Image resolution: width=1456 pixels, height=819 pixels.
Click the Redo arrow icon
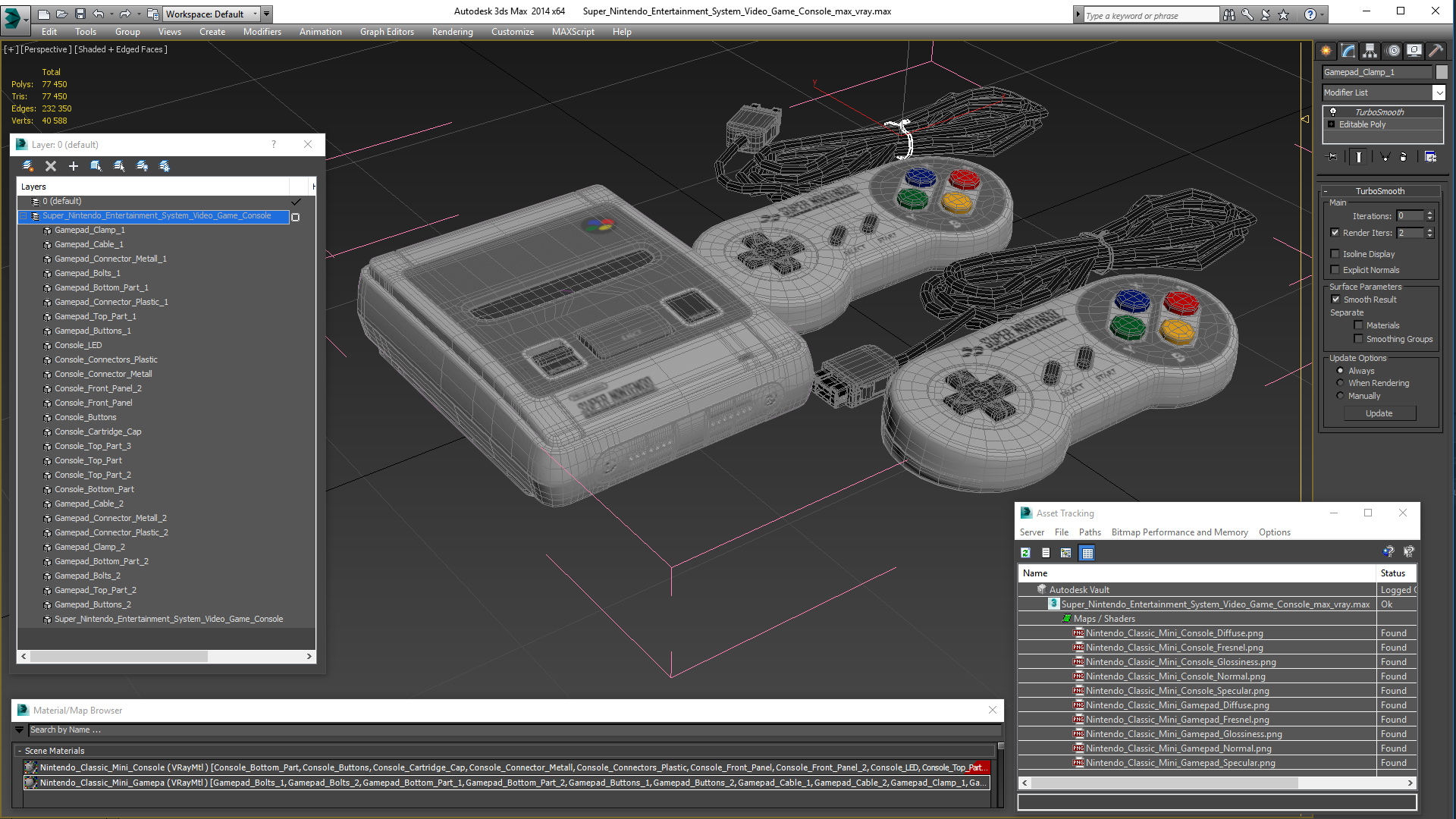coord(125,14)
